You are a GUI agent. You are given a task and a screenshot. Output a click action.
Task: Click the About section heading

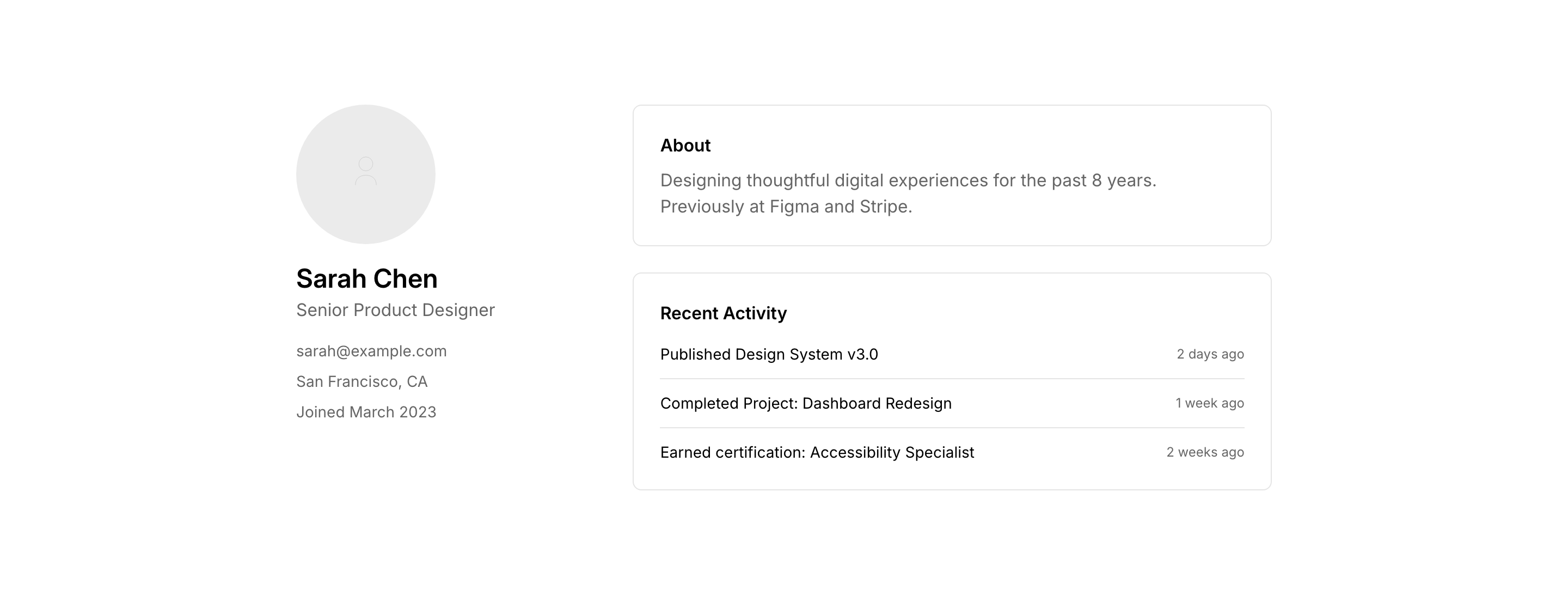click(685, 145)
